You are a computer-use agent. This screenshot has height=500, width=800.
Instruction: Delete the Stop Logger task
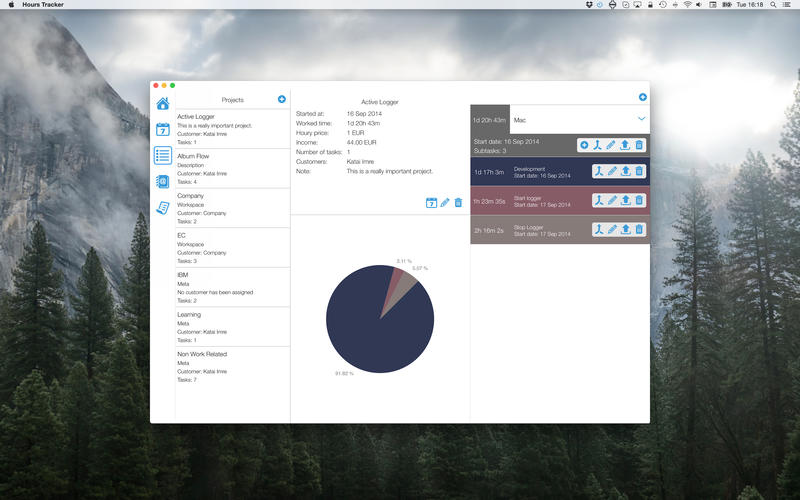639,230
